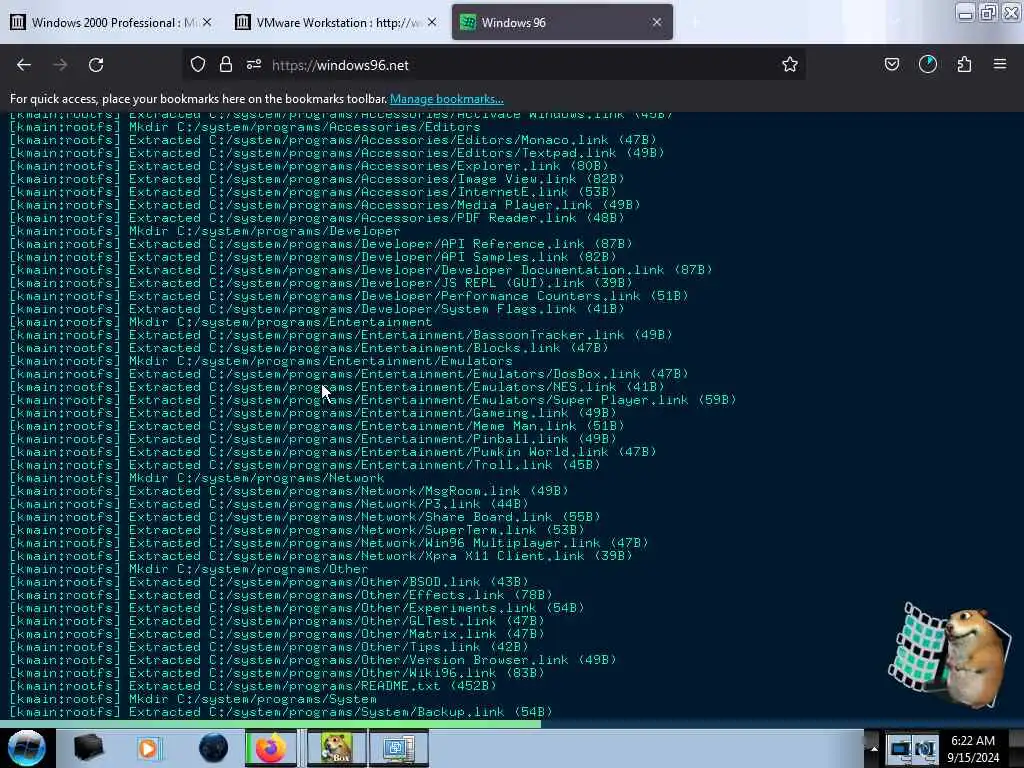The image size is (1024, 768).
Task: Click the Pumkin World.link log line
Action: click(x=333, y=452)
